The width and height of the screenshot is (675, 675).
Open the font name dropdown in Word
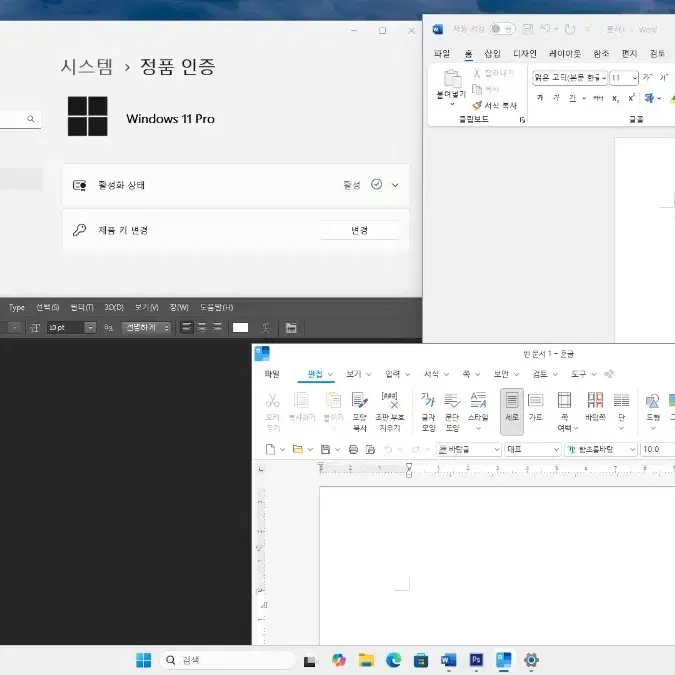604,78
